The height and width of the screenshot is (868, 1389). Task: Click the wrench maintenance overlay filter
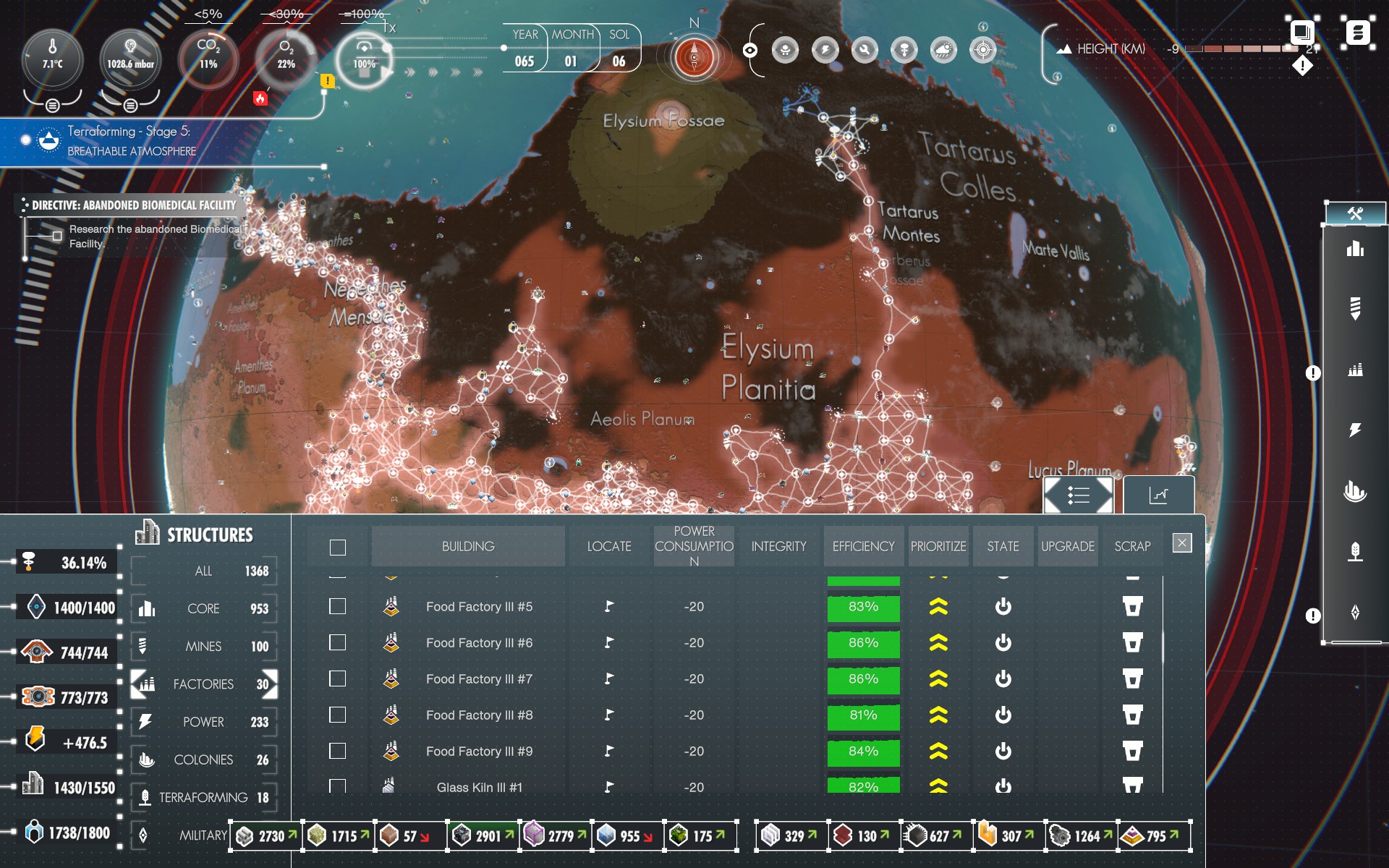(x=865, y=50)
